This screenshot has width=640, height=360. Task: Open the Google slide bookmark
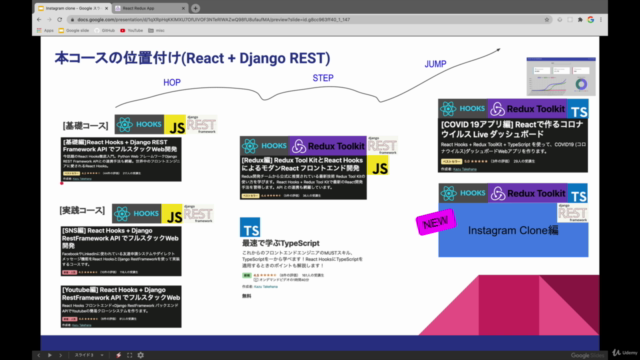point(74,31)
